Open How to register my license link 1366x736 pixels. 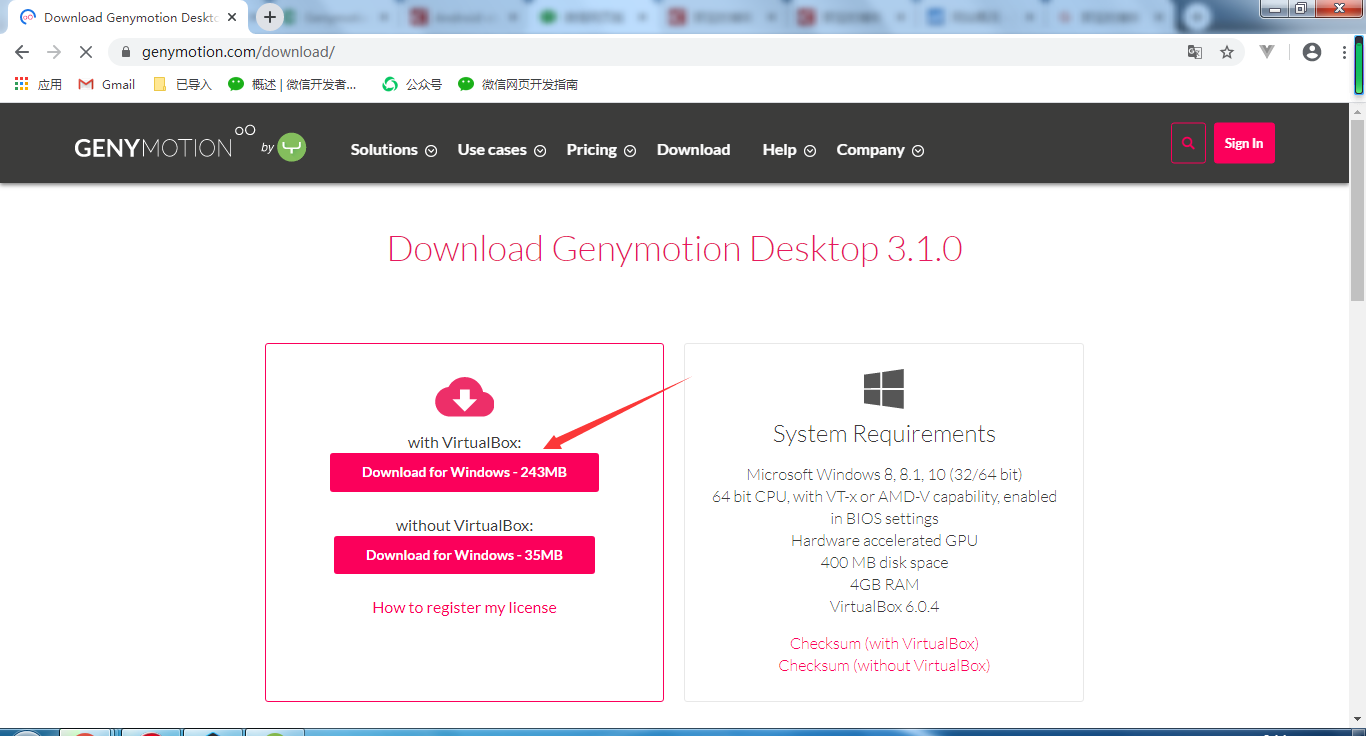coord(464,607)
